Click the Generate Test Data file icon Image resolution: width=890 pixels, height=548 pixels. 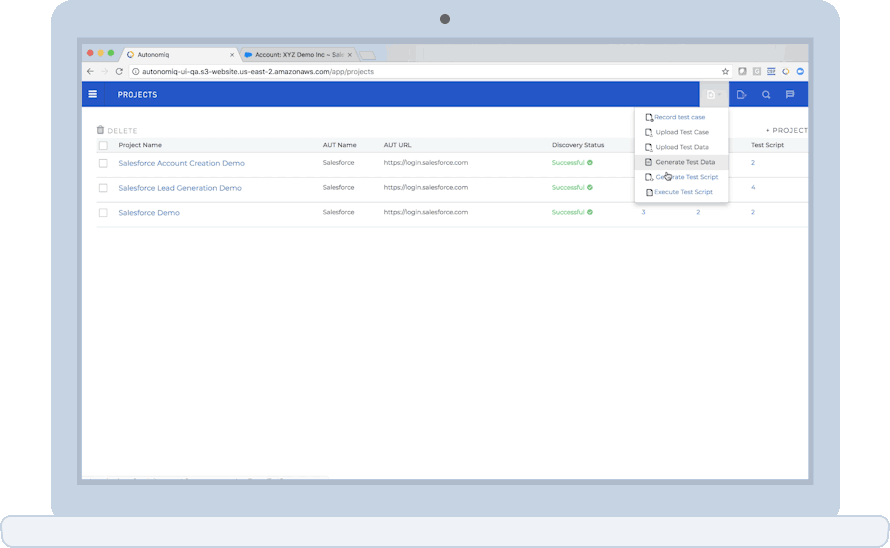[649, 162]
